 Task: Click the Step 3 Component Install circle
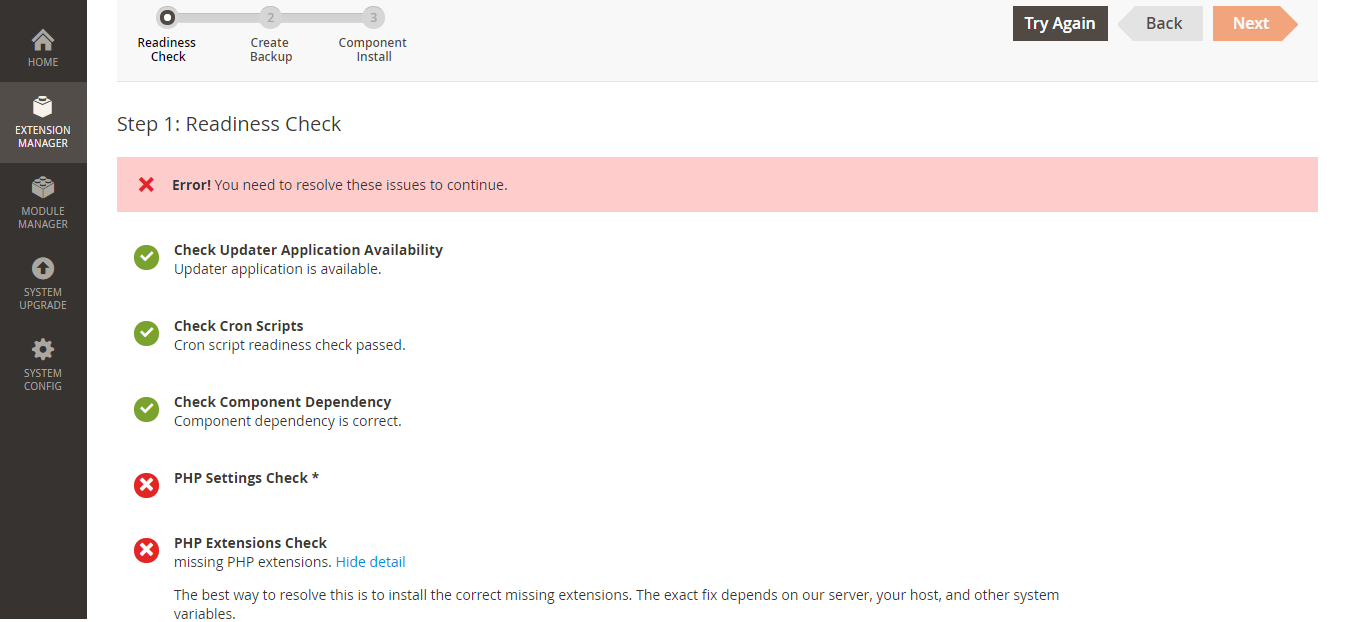(x=373, y=17)
